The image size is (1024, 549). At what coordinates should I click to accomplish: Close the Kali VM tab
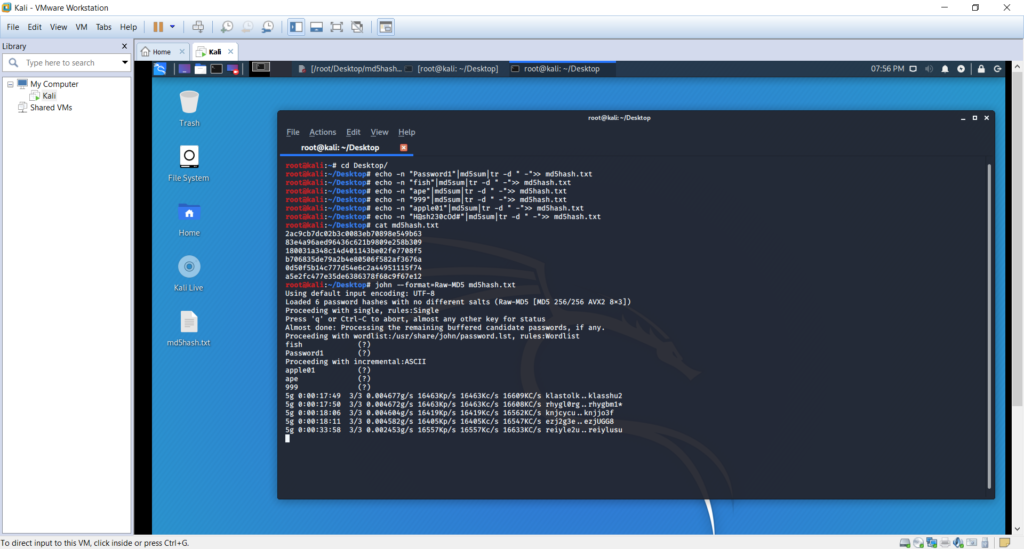click(x=231, y=52)
